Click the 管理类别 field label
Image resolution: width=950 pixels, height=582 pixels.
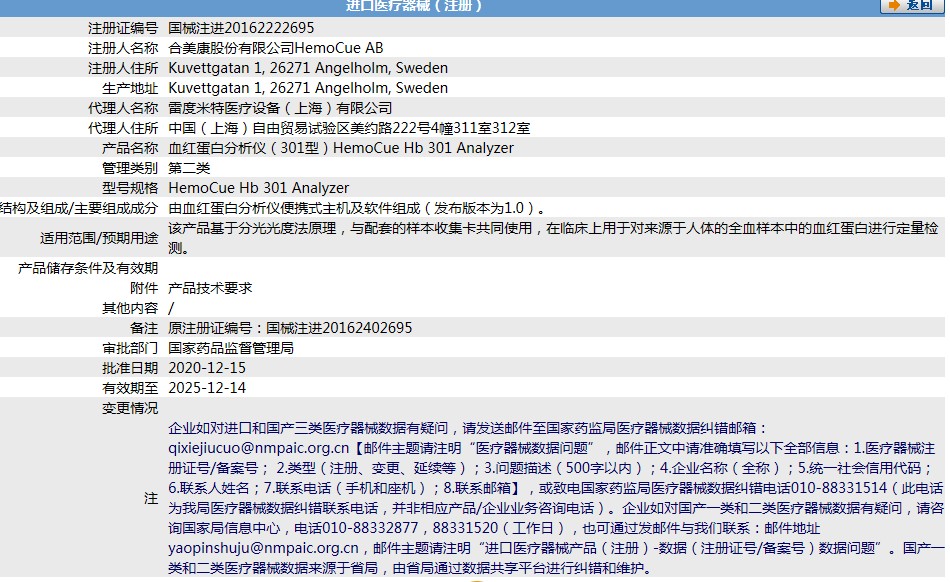[x=130, y=168]
